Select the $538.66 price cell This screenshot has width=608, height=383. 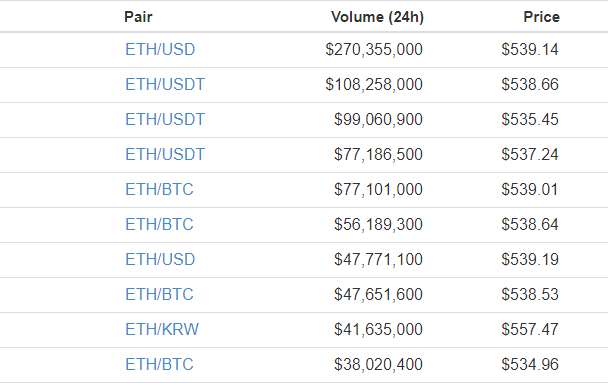click(530, 85)
